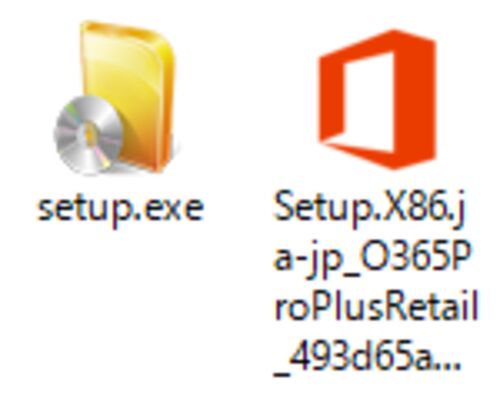This screenshot has width=500, height=400.
Task: Select the _493d65a... truncated filename line
Action: tap(367, 357)
